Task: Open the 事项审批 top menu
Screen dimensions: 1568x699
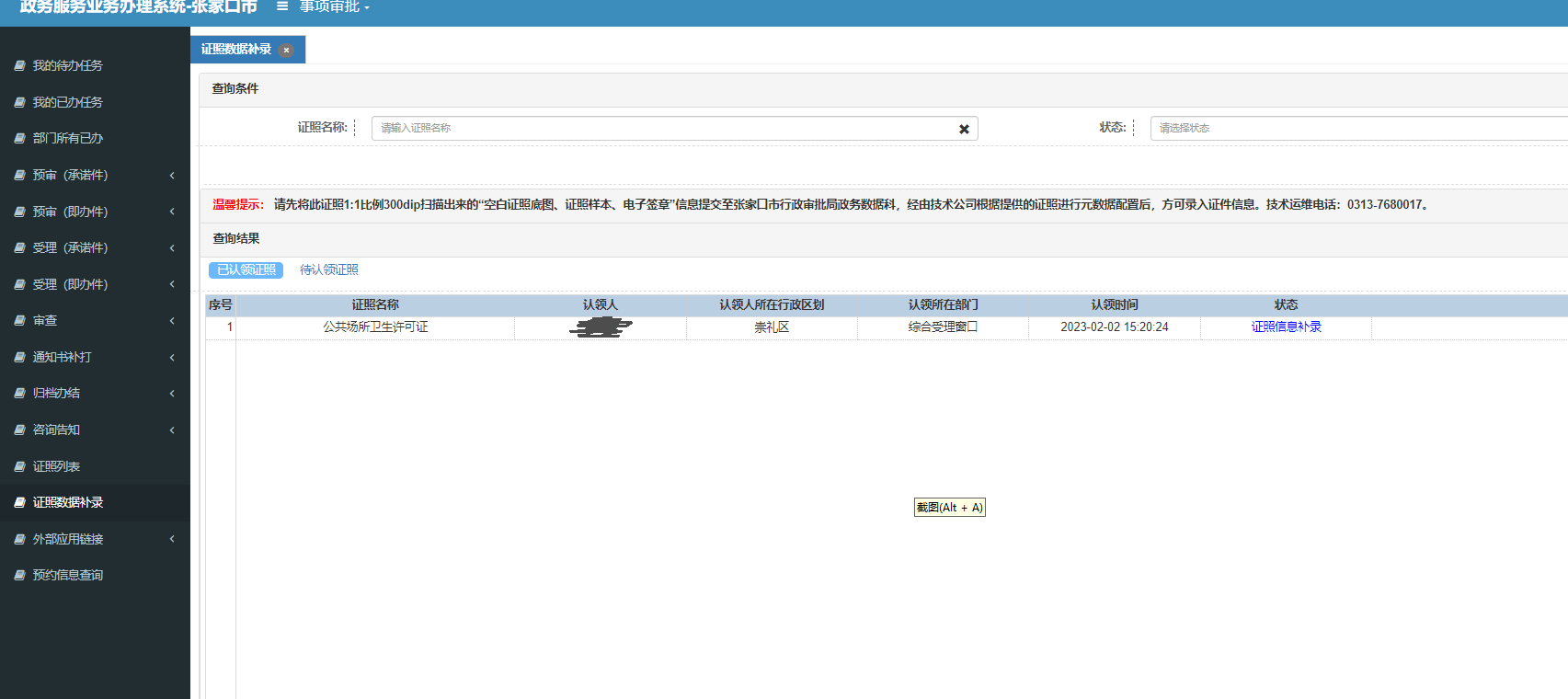Action: (x=334, y=6)
